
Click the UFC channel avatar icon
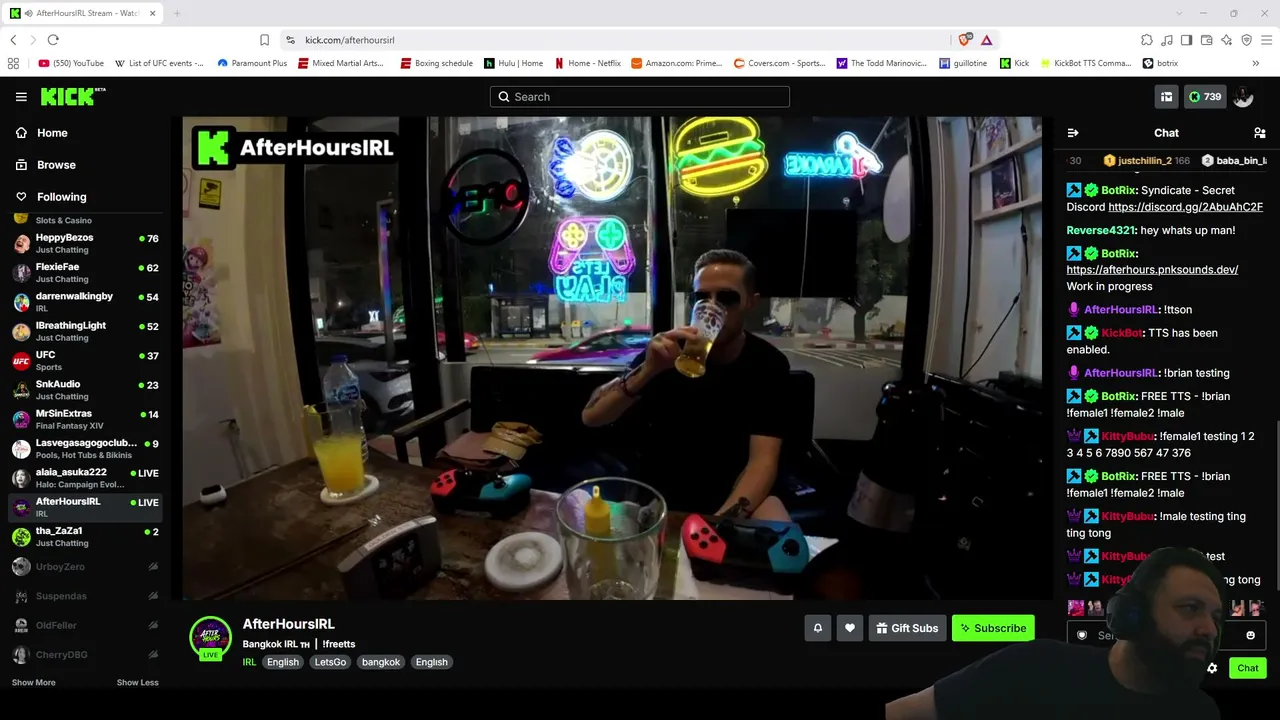tap(21, 361)
